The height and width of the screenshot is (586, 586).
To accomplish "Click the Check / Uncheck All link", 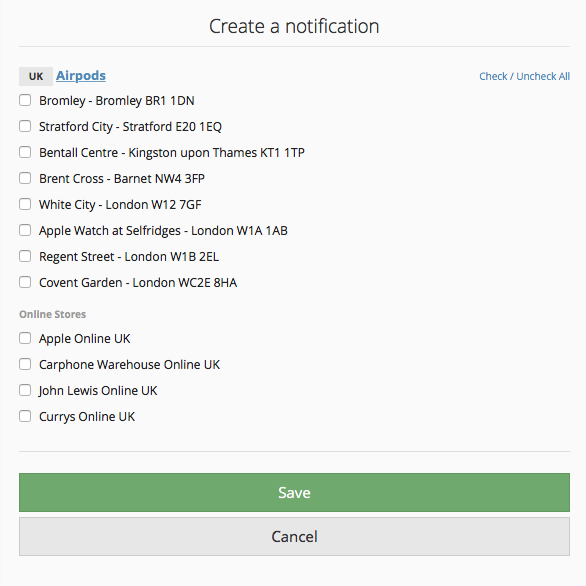I will tap(524, 76).
